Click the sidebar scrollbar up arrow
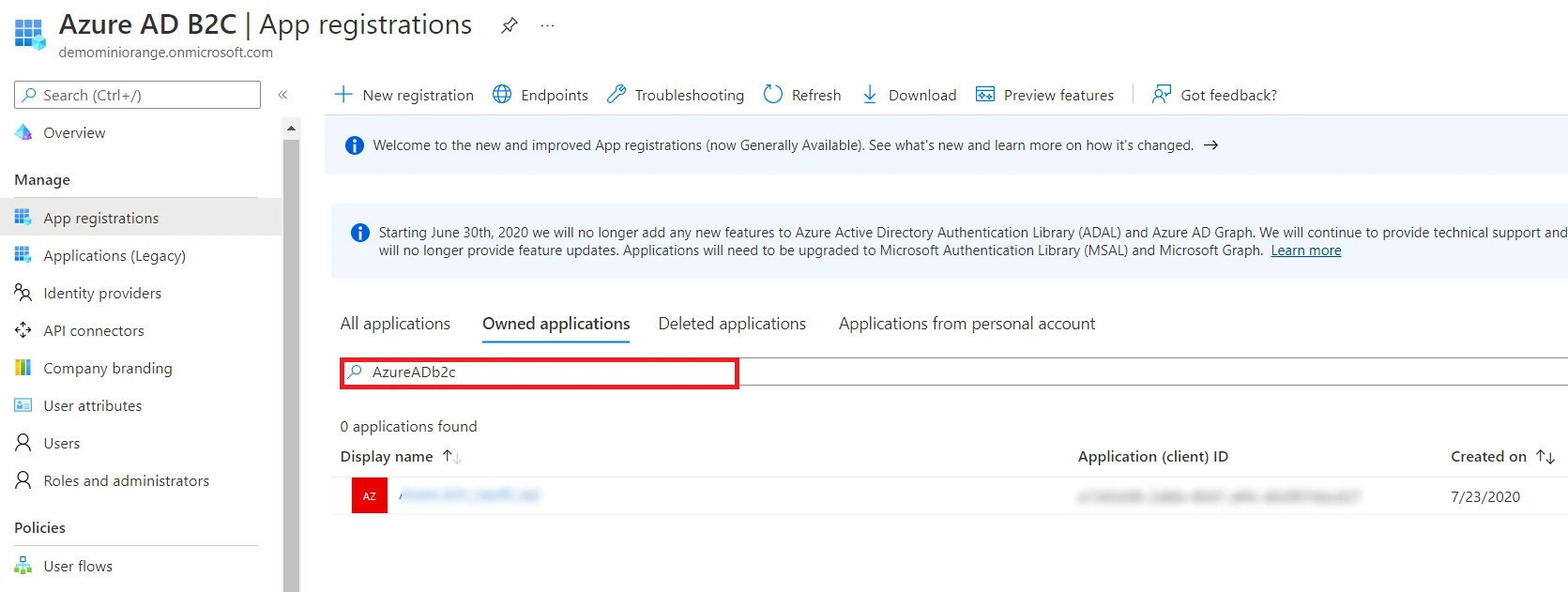Image resolution: width=1568 pixels, height=592 pixels. 291,128
